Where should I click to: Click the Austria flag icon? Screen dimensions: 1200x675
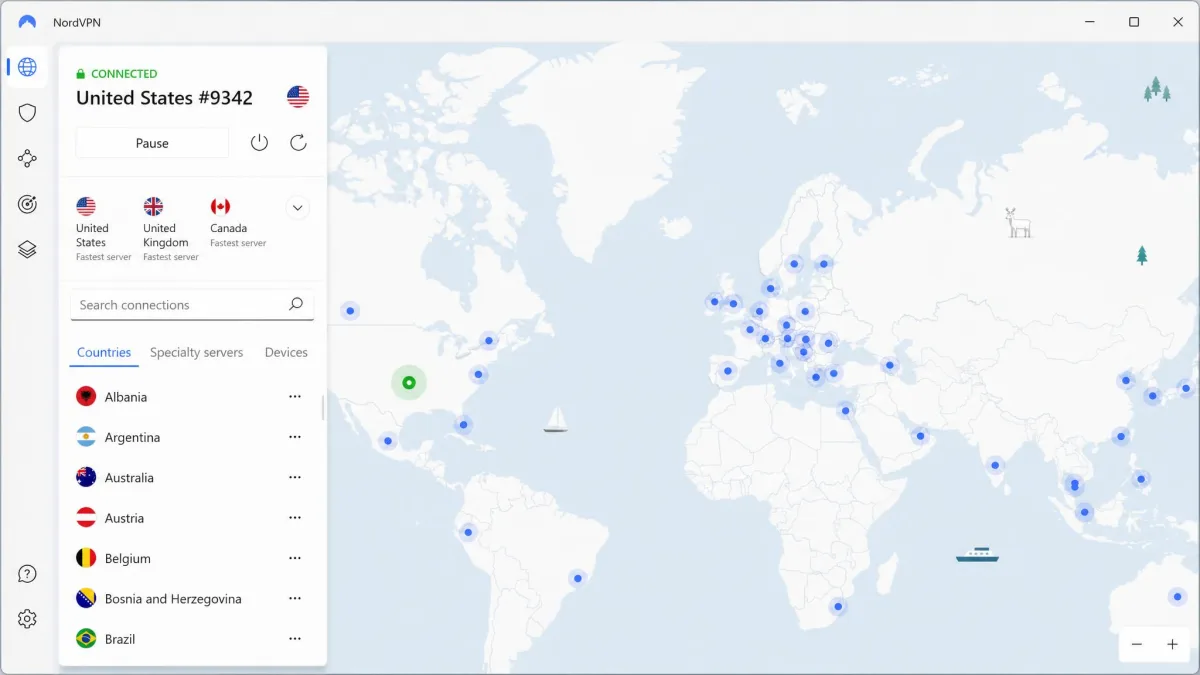click(86, 518)
